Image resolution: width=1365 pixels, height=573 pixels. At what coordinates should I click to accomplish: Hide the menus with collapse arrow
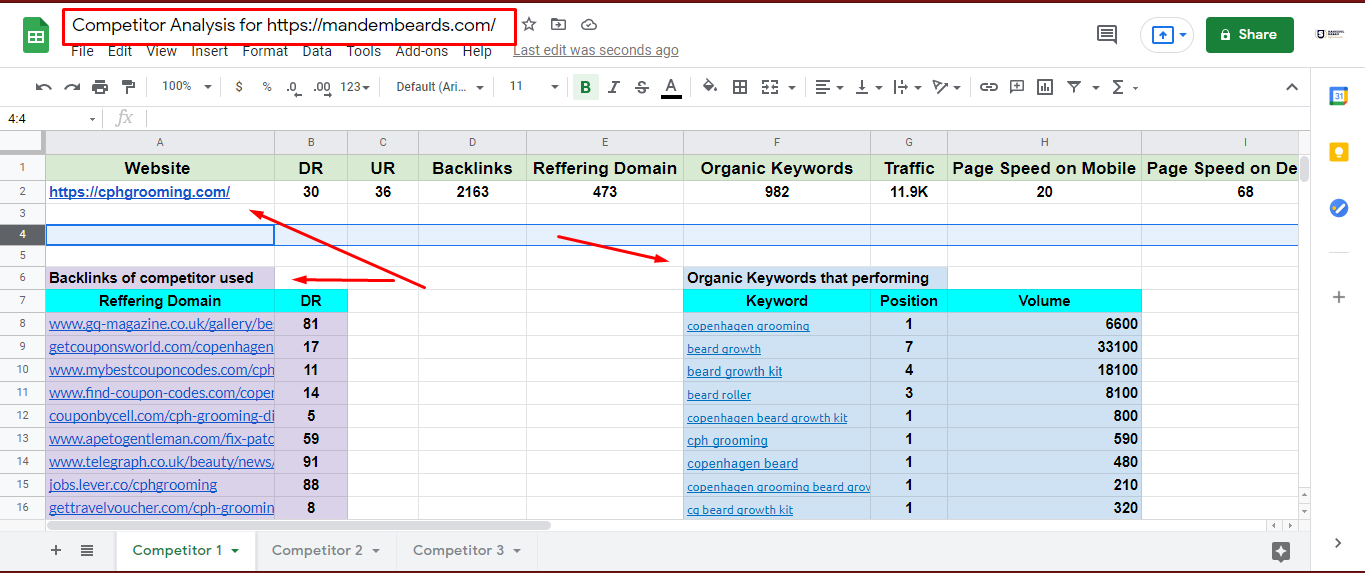(1292, 87)
